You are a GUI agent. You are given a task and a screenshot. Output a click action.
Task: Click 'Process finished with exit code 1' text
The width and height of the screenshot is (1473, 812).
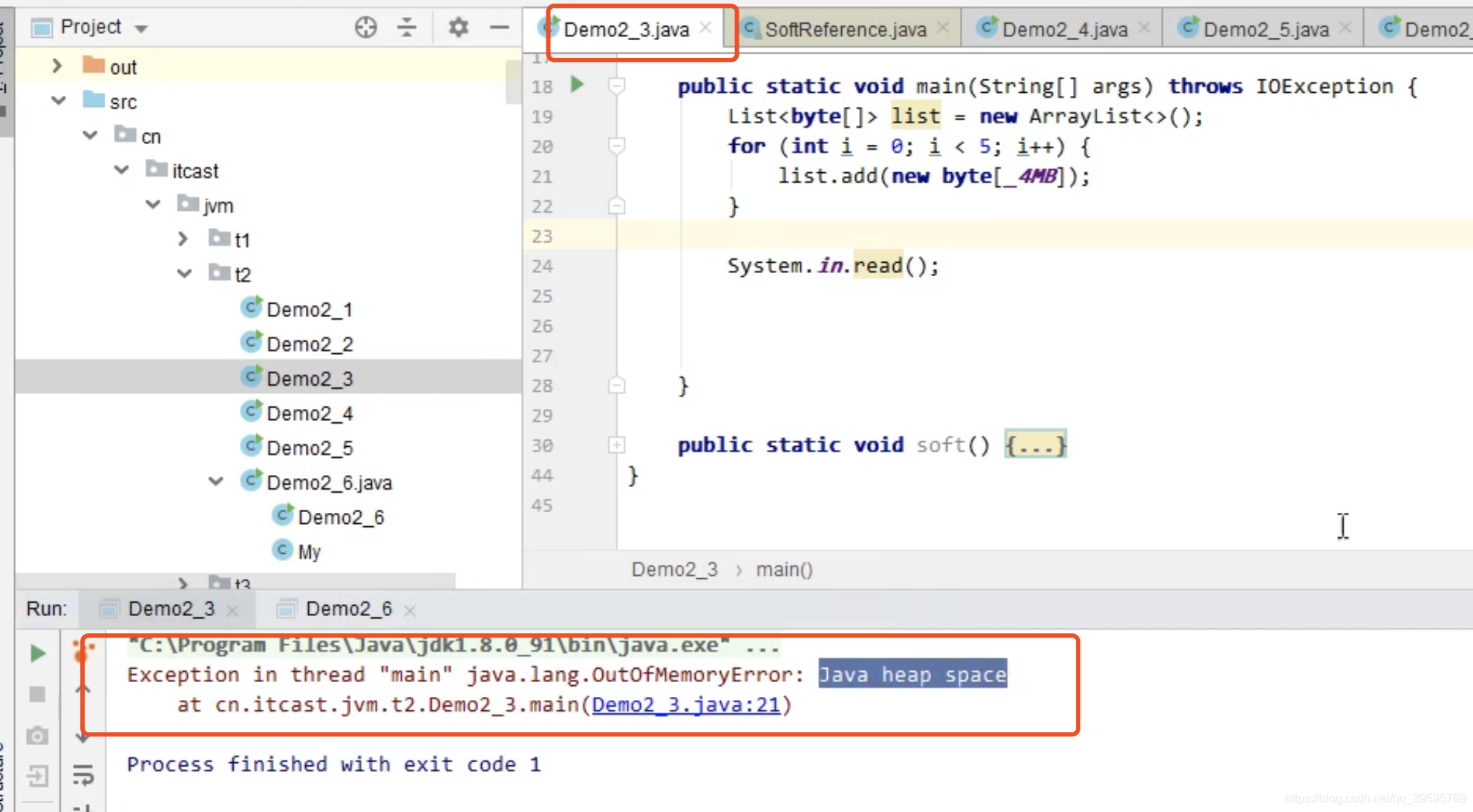[334, 764]
